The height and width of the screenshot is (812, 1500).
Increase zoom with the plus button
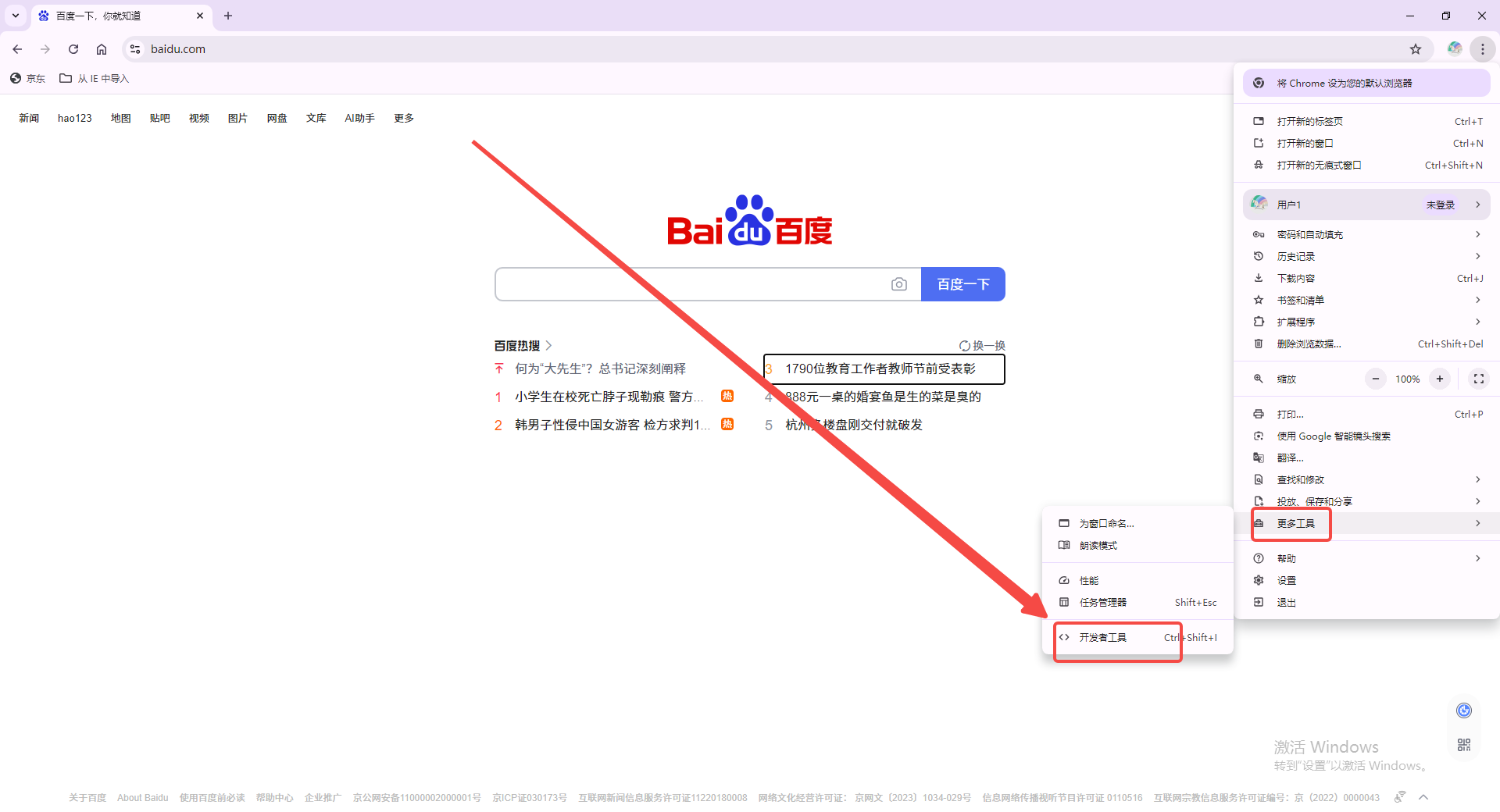[1440, 379]
